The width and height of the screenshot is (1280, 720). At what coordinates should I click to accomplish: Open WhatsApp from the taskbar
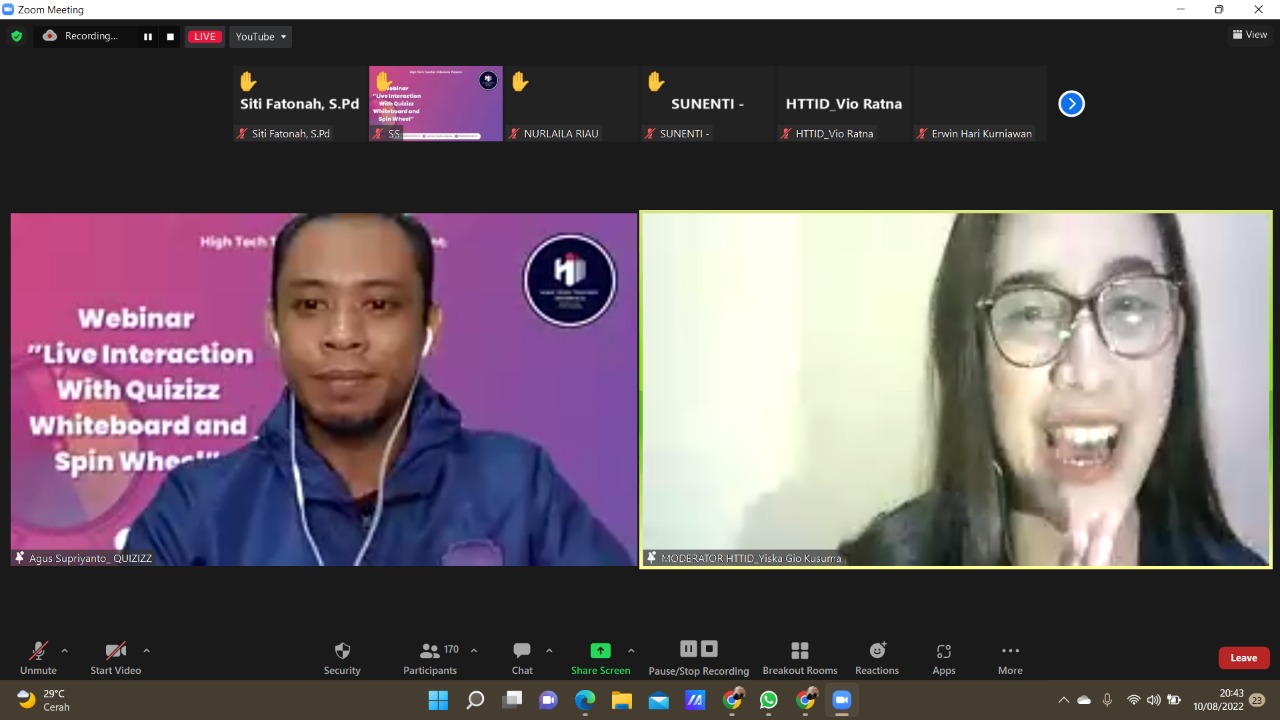[x=768, y=700]
